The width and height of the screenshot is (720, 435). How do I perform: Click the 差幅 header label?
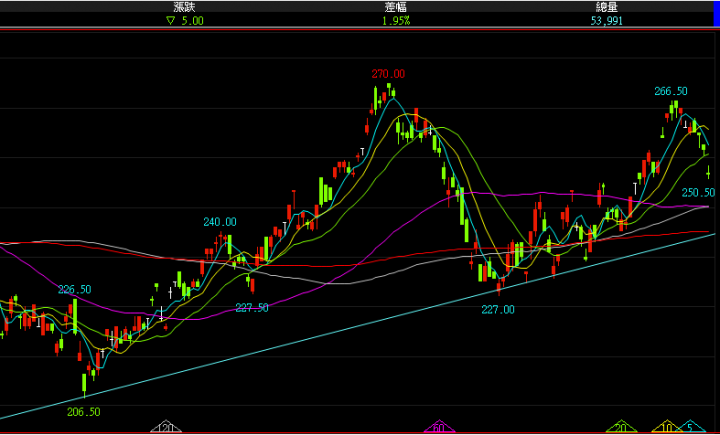click(x=395, y=7)
